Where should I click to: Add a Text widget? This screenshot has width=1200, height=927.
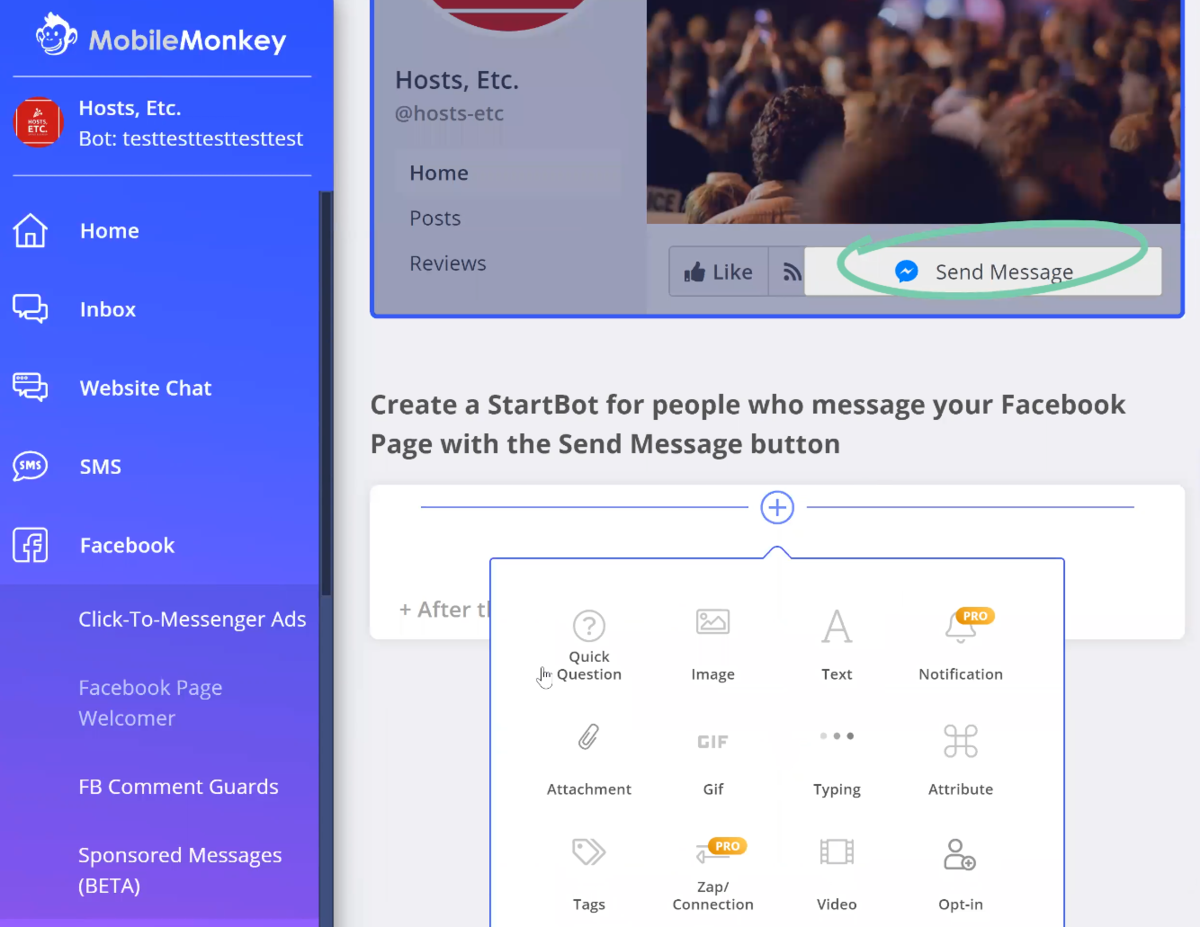[x=837, y=646]
